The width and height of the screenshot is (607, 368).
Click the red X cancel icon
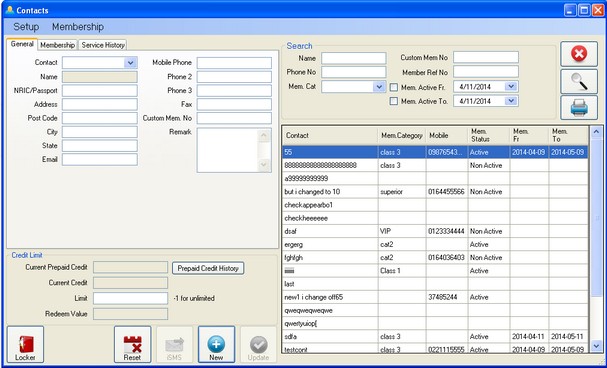point(579,54)
